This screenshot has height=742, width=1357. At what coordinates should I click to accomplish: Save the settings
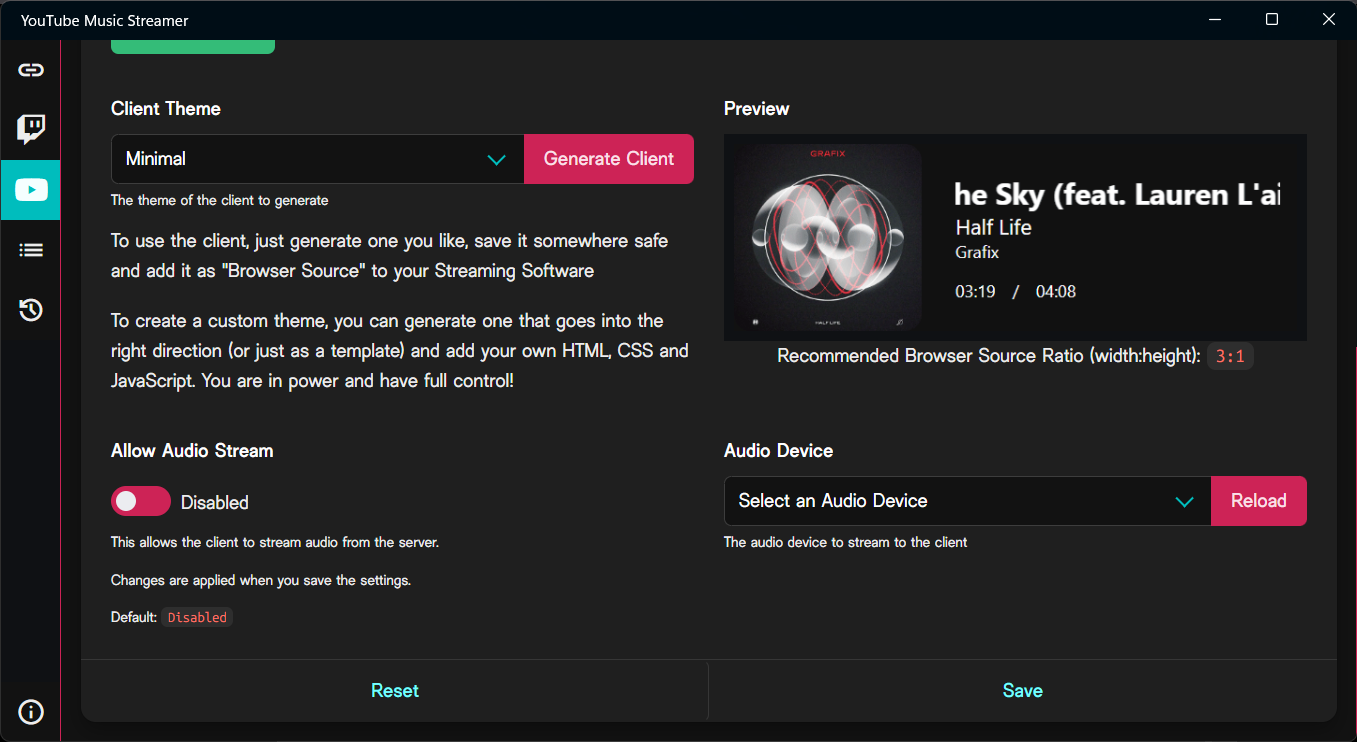click(1023, 691)
